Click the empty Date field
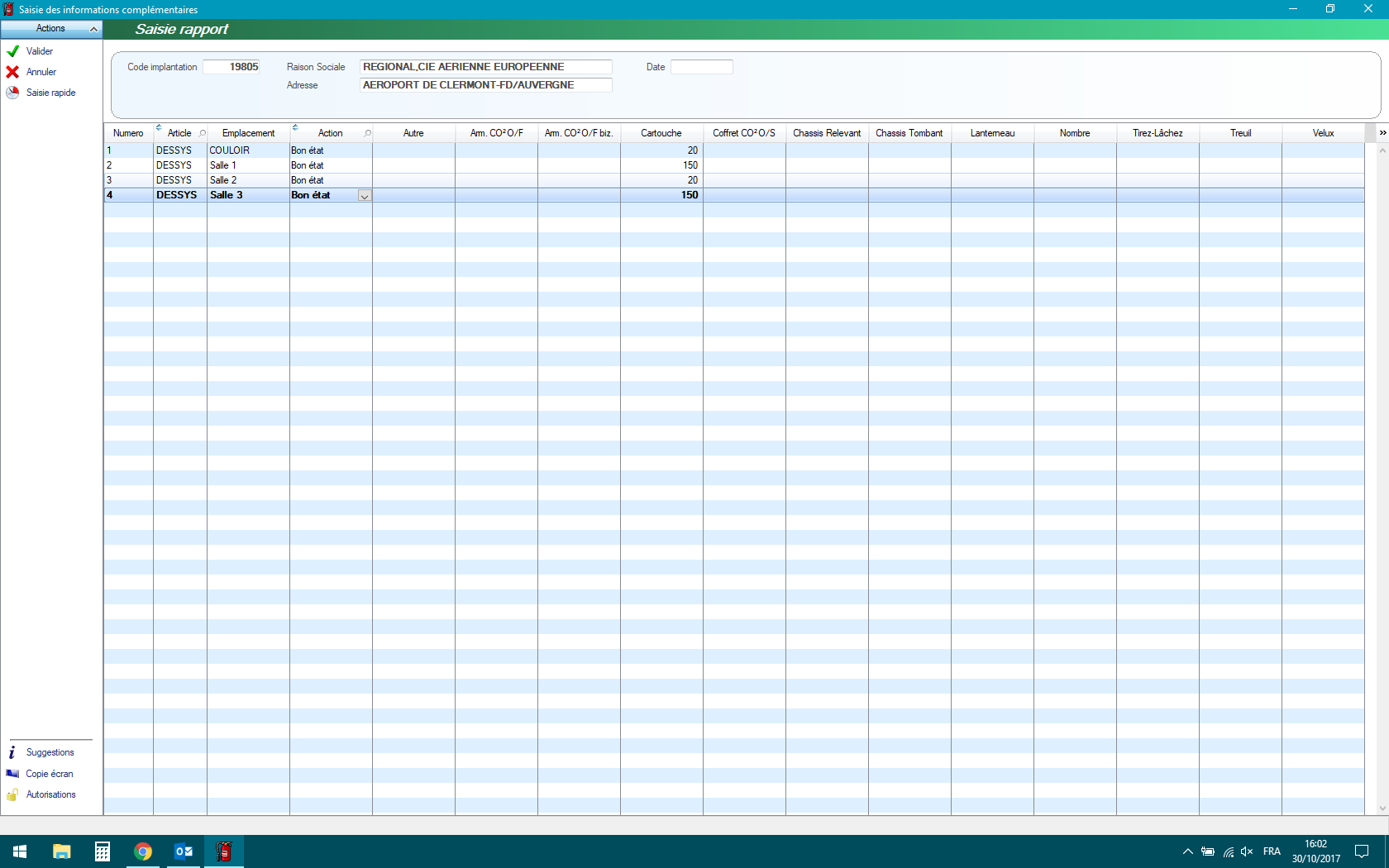The height and width of the screenshot is (868, 1389). [x=701, y=67]
